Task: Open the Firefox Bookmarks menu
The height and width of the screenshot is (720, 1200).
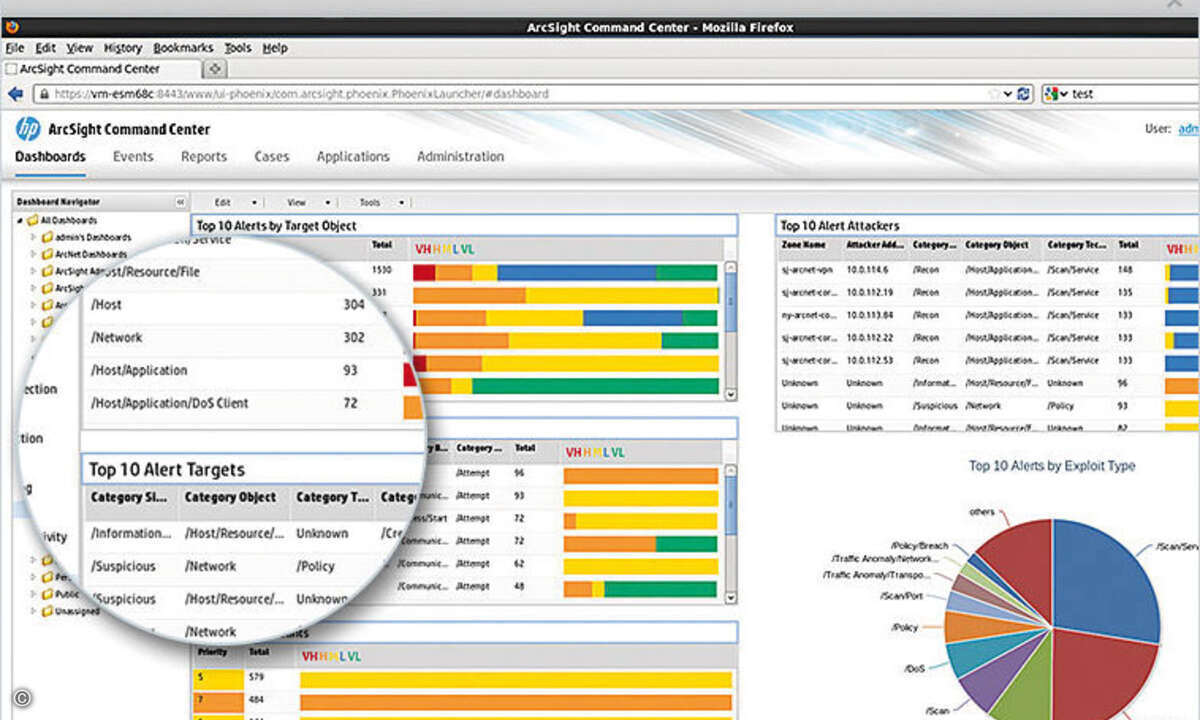Action: tap(183, 48)
